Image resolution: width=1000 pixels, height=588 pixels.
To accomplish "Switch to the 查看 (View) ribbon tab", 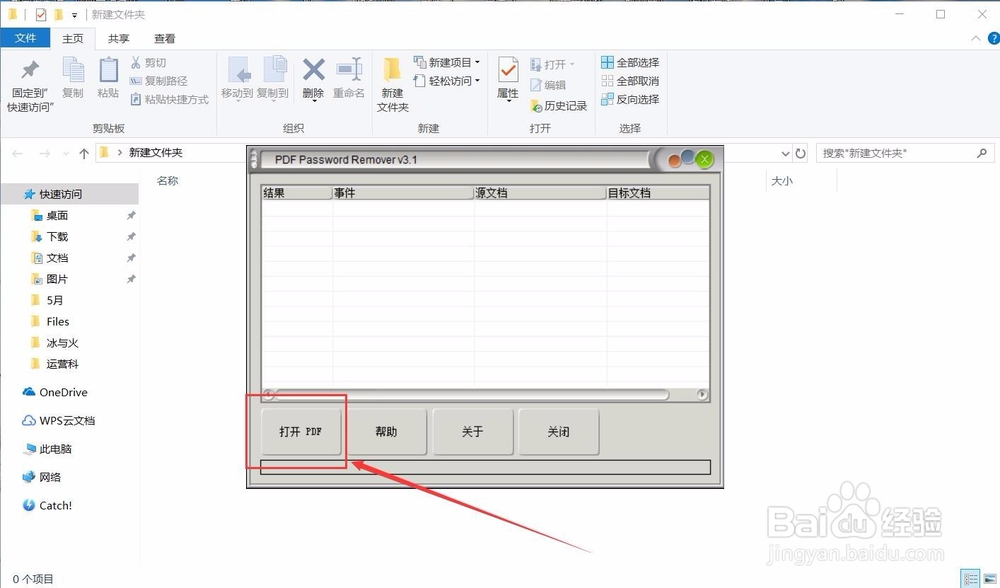I will click(x=165, y=38).
